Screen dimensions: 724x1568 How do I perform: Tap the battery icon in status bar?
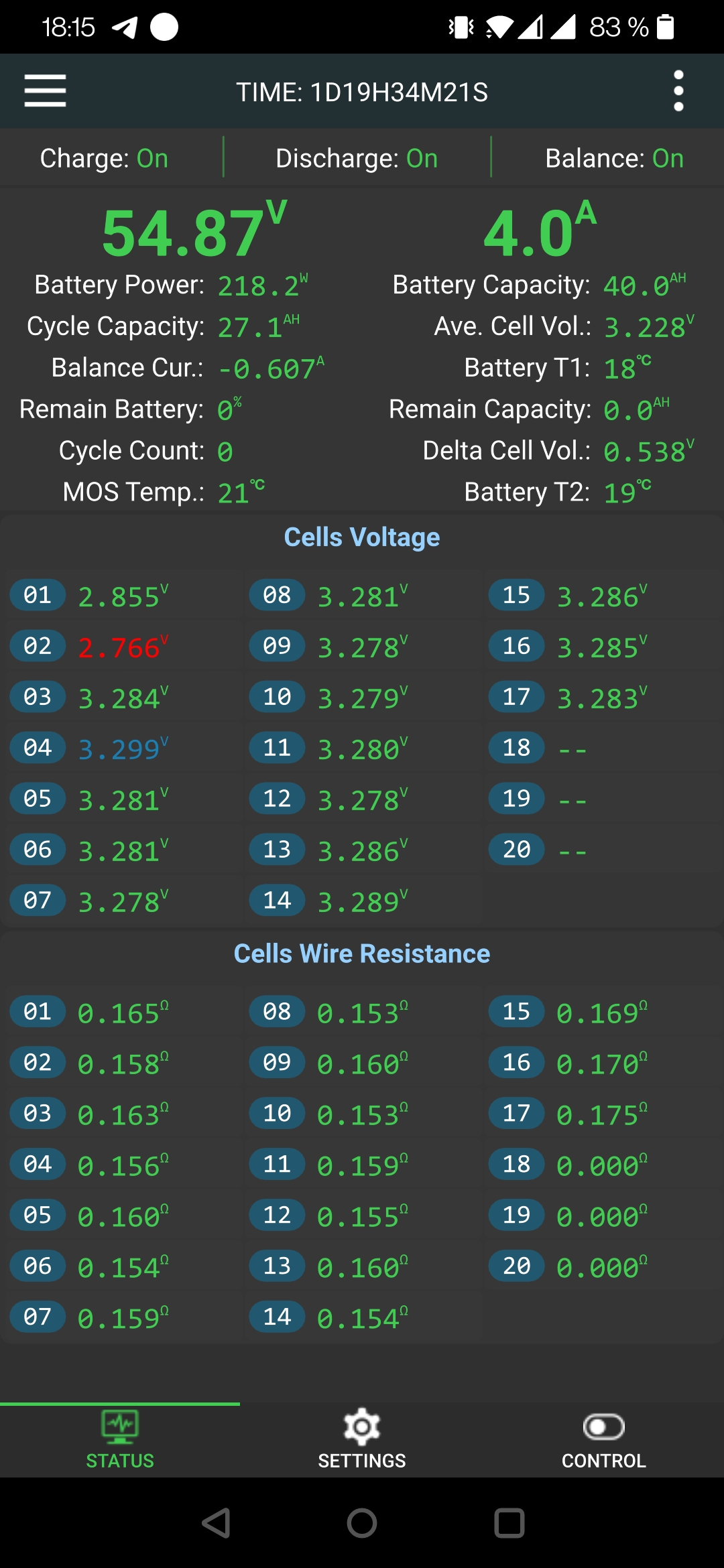pyautogui.click(x=665, y=27)
